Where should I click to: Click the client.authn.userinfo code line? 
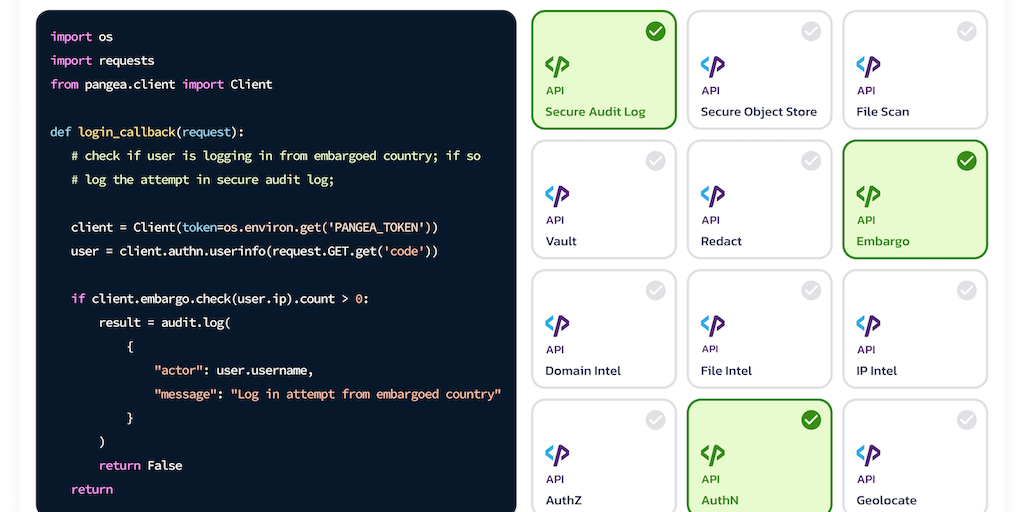[x=255, y=251]
